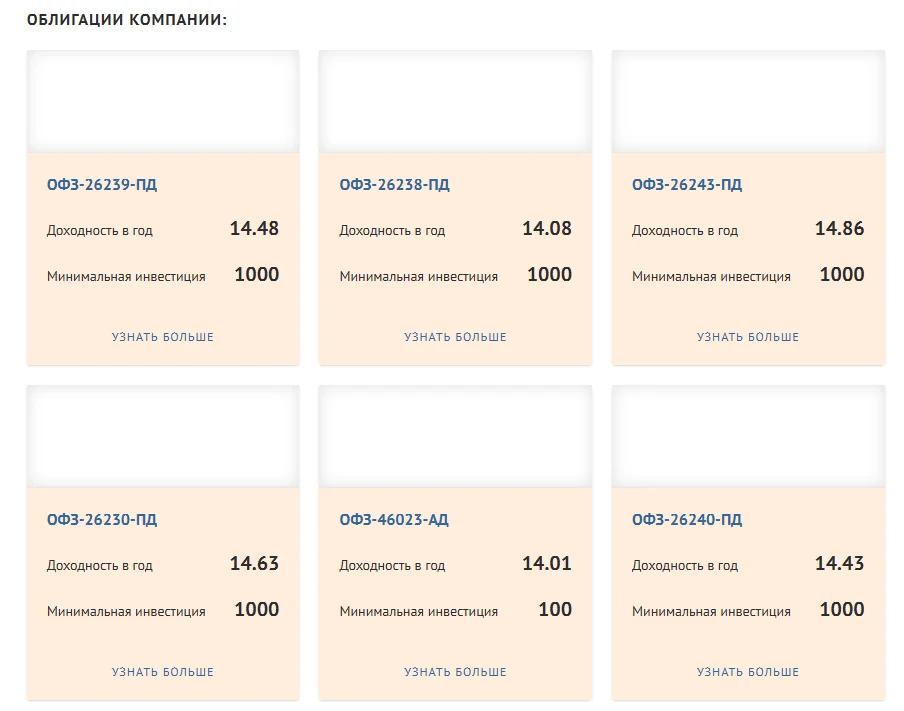Image resolution: width=904 pixels, height=711 pixels.
Task: Open the ОФЗ-26239-ПД bond title link
Action: pyautogui.click(x=102, y=185)
